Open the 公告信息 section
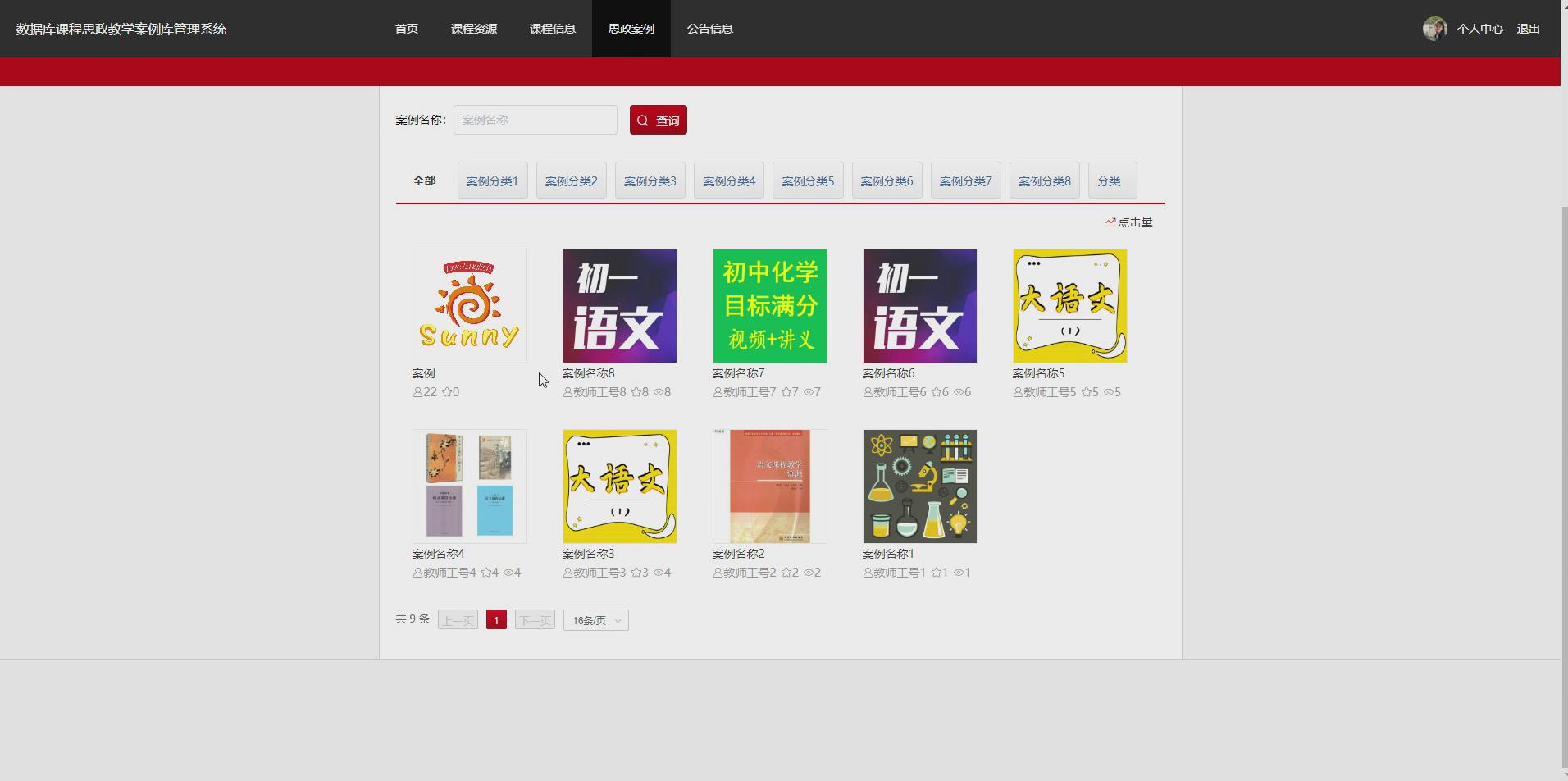This screenshot has width=1568, height=781. [709, 28]
